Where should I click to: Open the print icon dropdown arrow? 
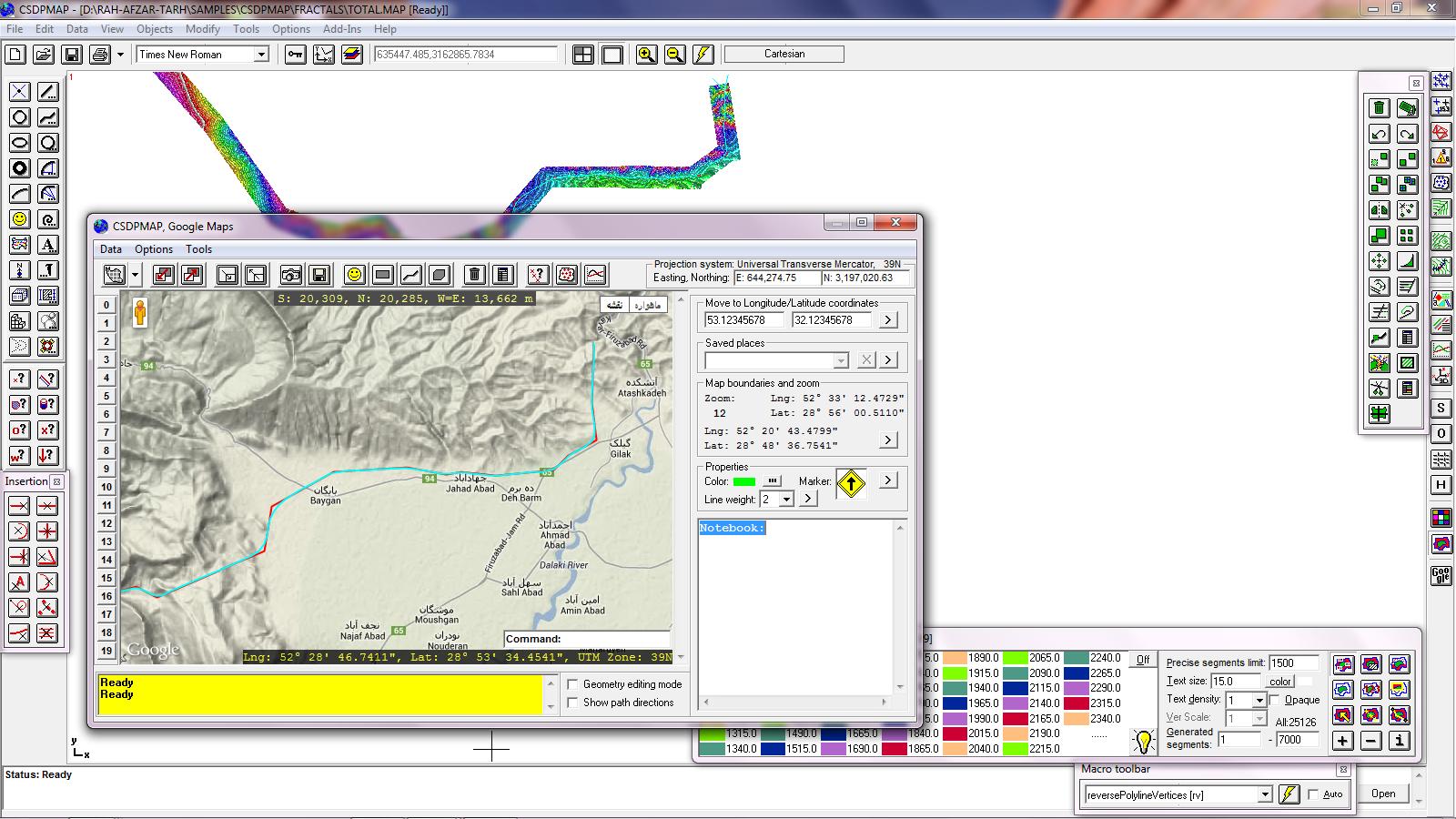pos(119,55)
